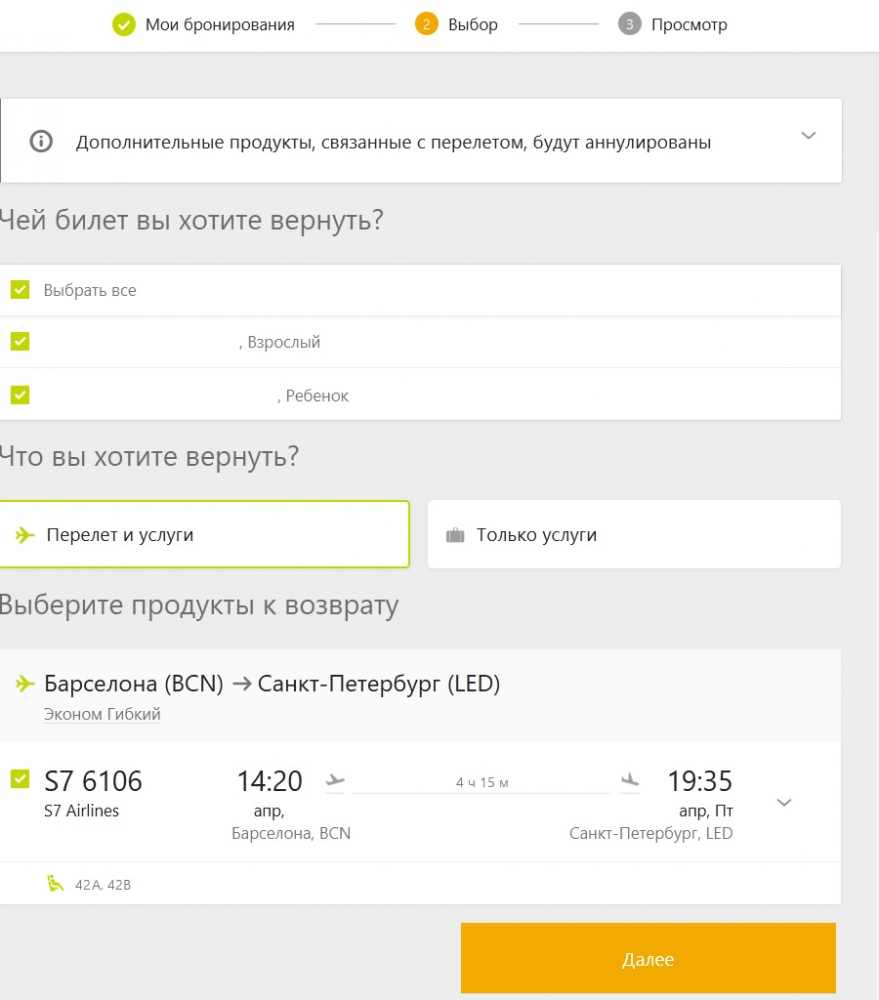
Task: Go to the Мои бронирования step
Action: click(220, 25)
